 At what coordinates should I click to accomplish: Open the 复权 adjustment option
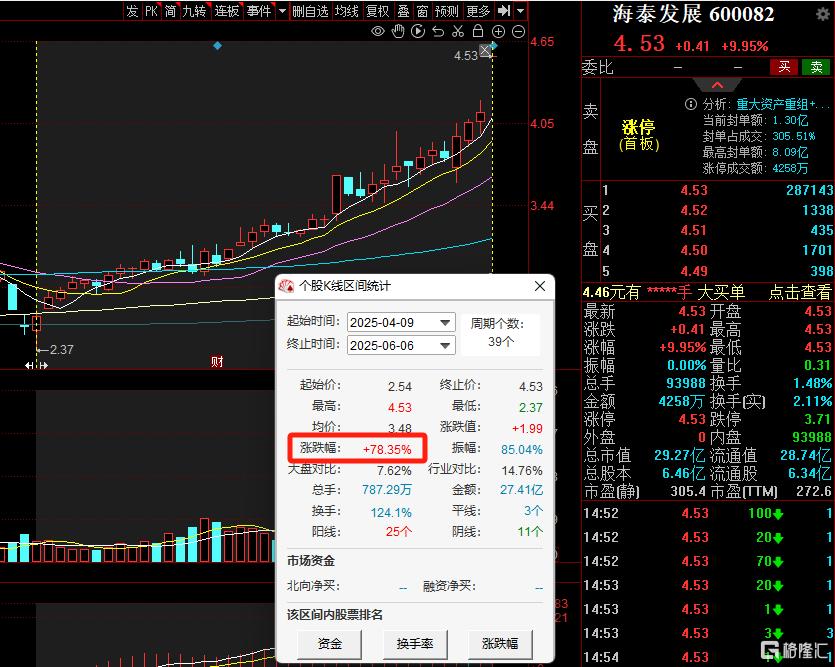[378, 11]
